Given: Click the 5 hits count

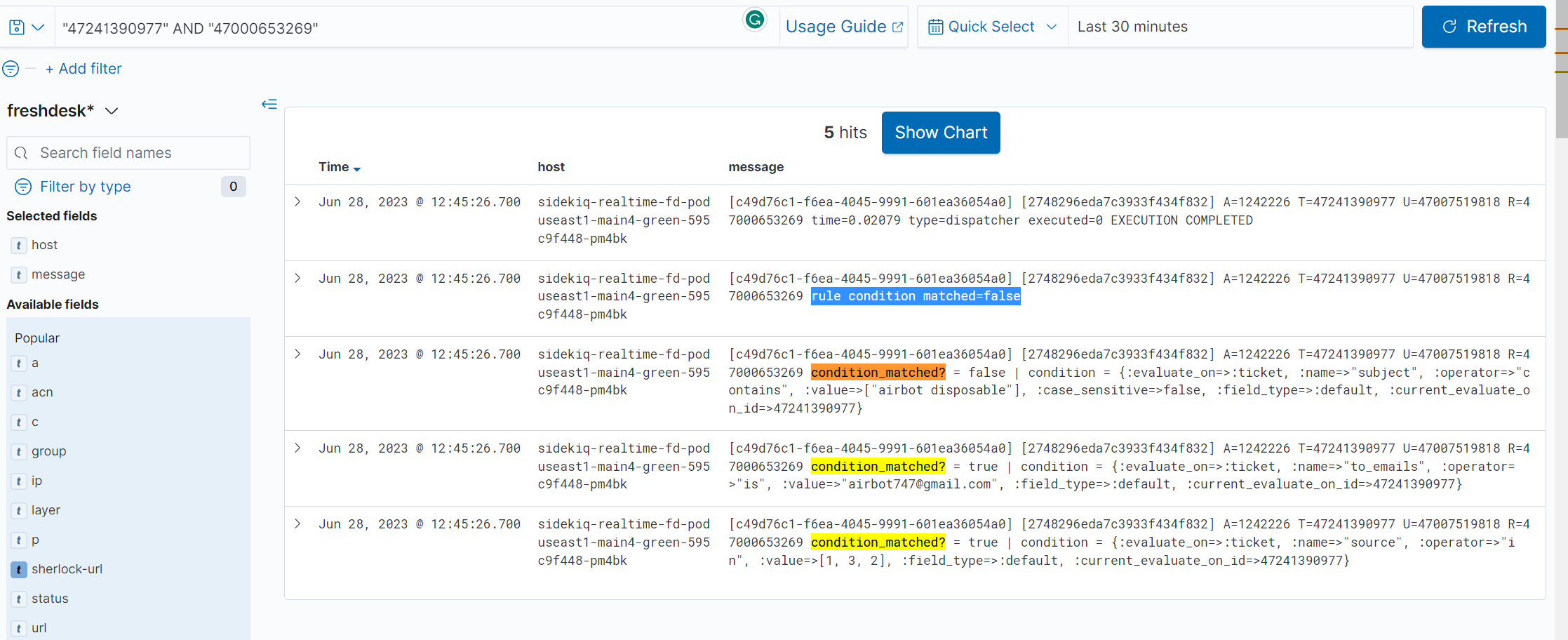Looking at the screenshot, I should point(845,133).
